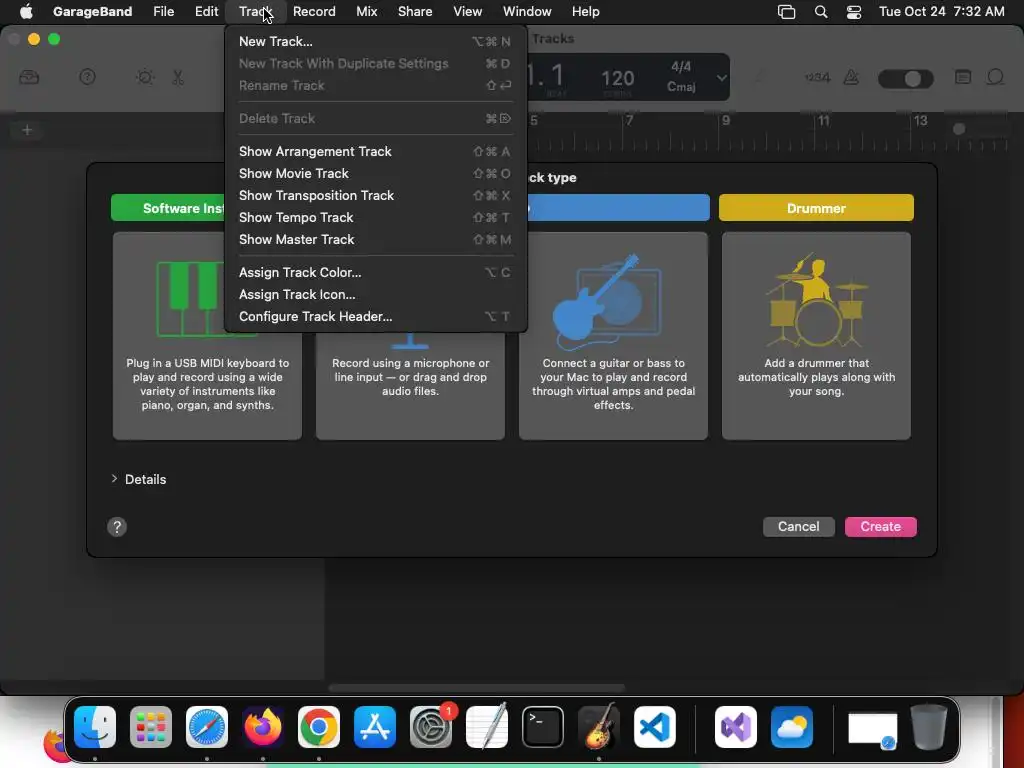Open the Help menu

[x=585, y=12]
